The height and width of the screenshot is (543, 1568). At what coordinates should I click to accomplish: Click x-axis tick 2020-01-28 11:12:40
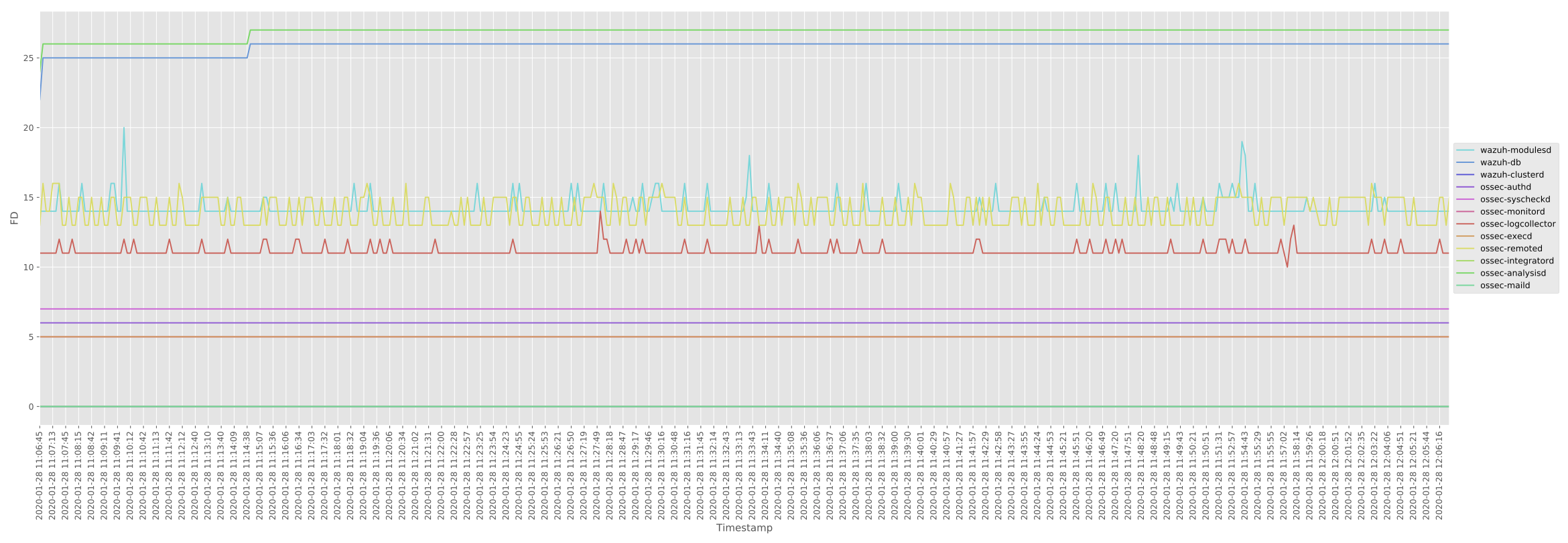195,474
